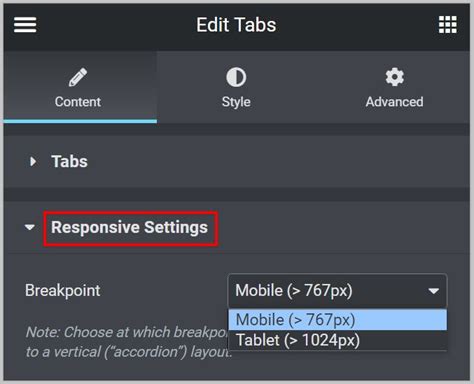Click the Edit Tabs panel title
The height and width of the screenshot is (384, 474).
coord(236,25)
